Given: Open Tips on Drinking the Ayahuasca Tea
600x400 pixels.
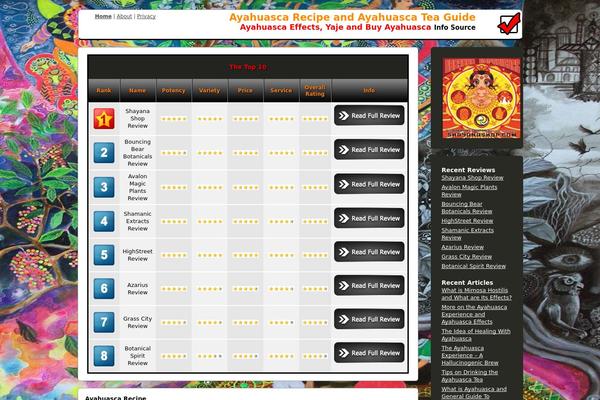Looking at the screenshot, I should [470, 376].
